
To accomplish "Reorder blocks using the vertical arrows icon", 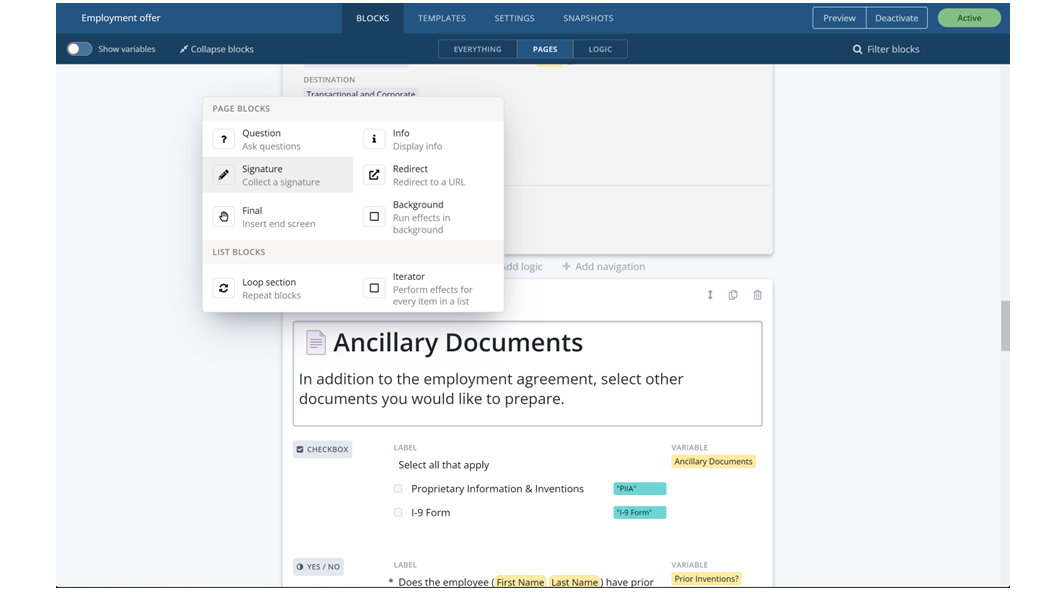I will (x=709, y=295).
